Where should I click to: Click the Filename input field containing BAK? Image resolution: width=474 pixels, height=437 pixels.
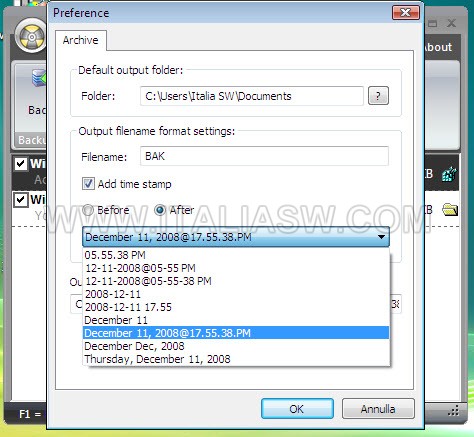tap(264, 156)
